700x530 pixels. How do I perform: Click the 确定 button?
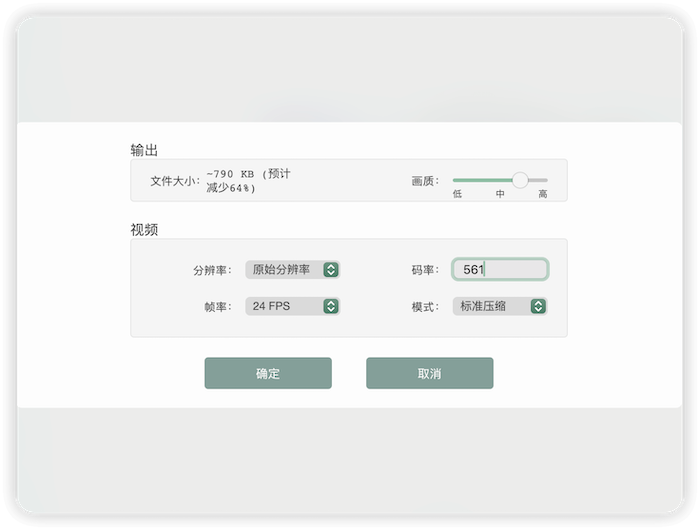268,373
